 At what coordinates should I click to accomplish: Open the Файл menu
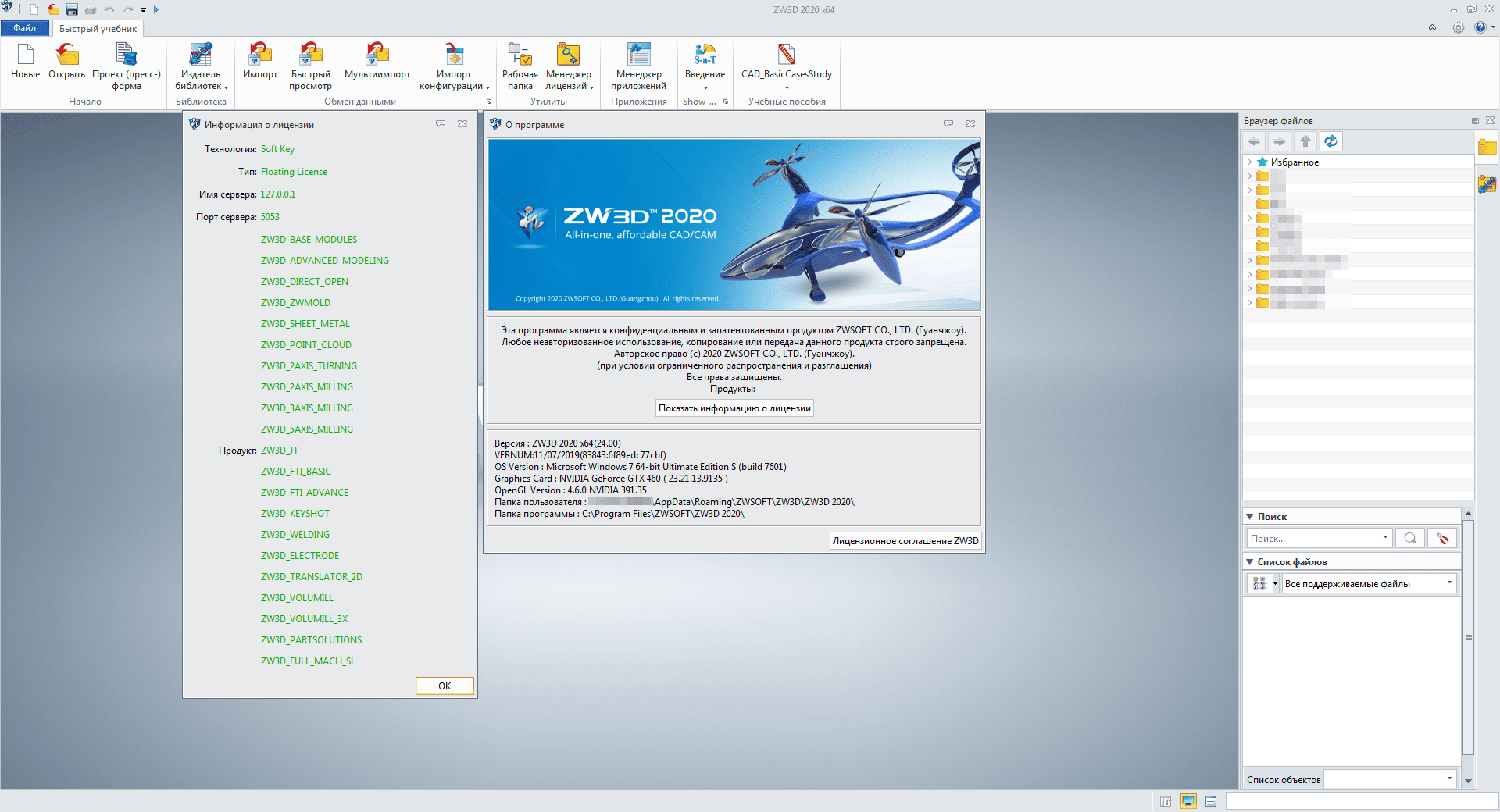pos(25,28)
